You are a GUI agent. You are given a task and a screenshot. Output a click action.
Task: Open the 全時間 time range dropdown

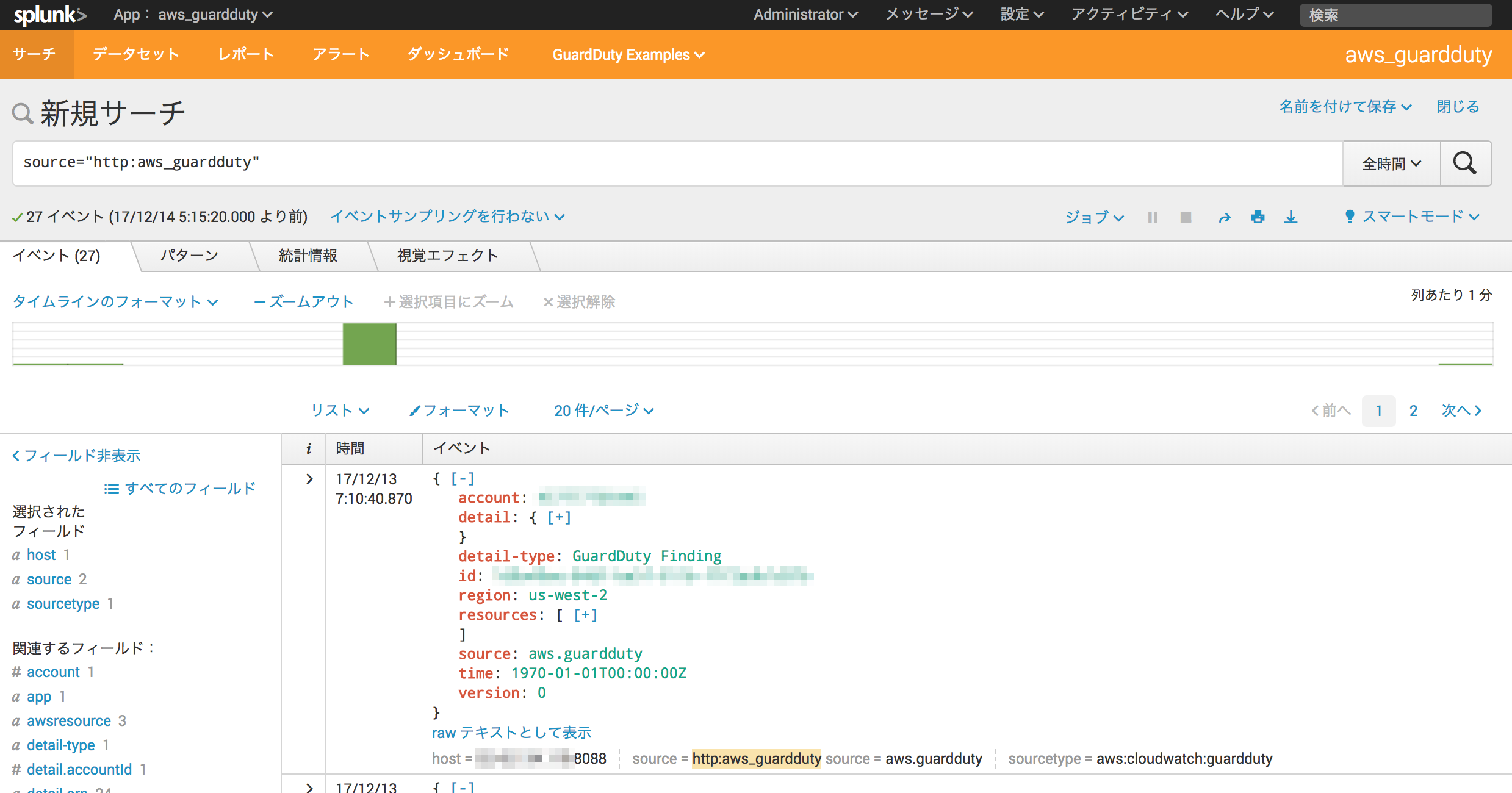(x=1391, y=163)
